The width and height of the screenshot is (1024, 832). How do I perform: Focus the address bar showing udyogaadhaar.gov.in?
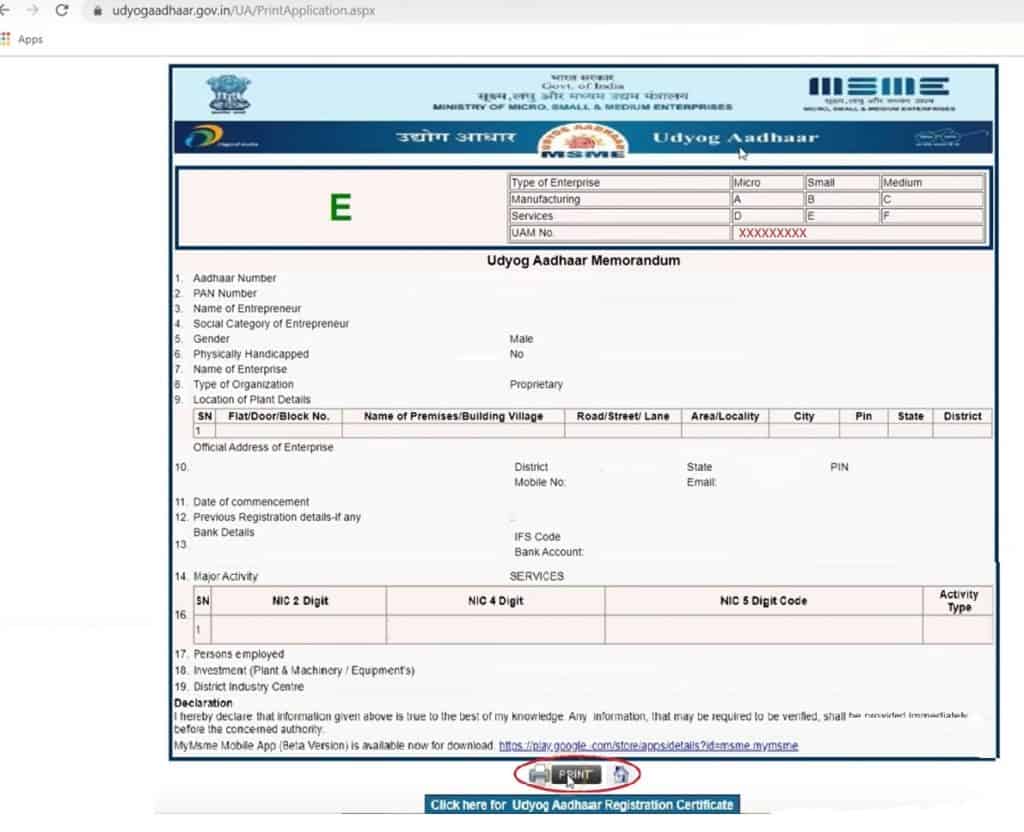[x=243, y=11]
